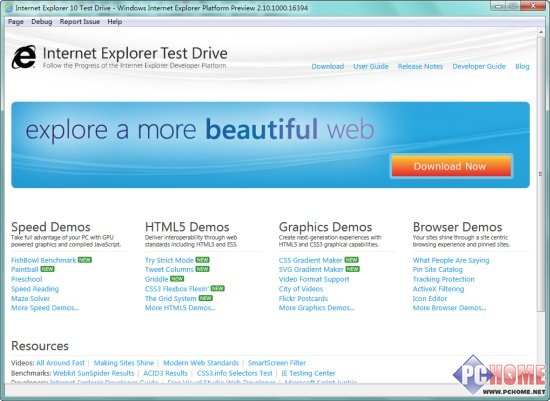Click the HTML5 Demos heading

(x=187, y=227)
